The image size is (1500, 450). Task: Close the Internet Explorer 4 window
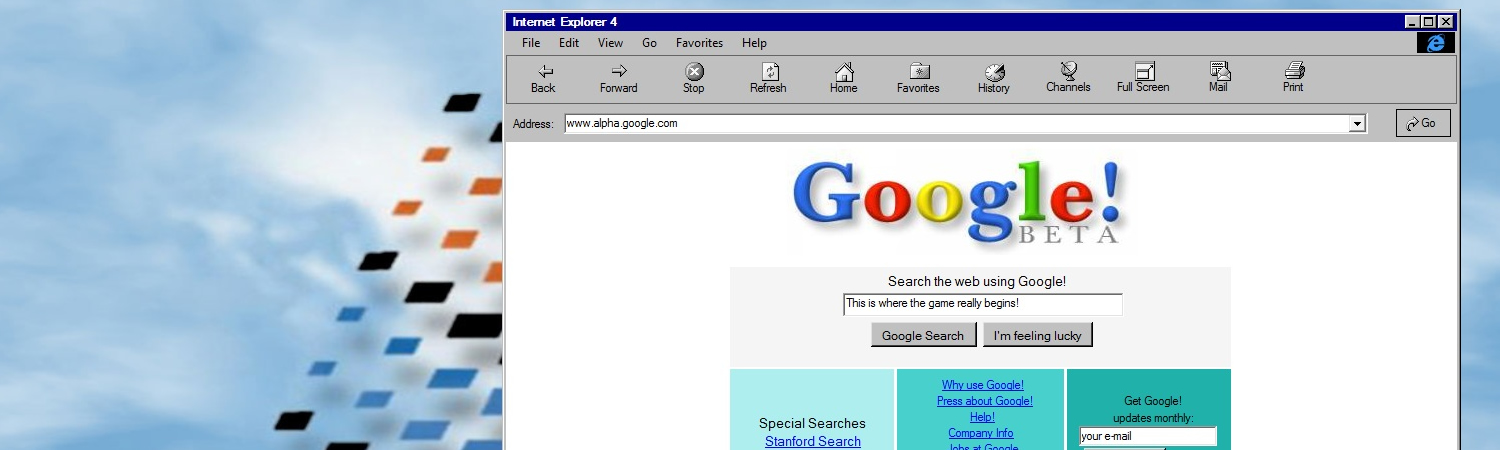tap(1446, 22)
